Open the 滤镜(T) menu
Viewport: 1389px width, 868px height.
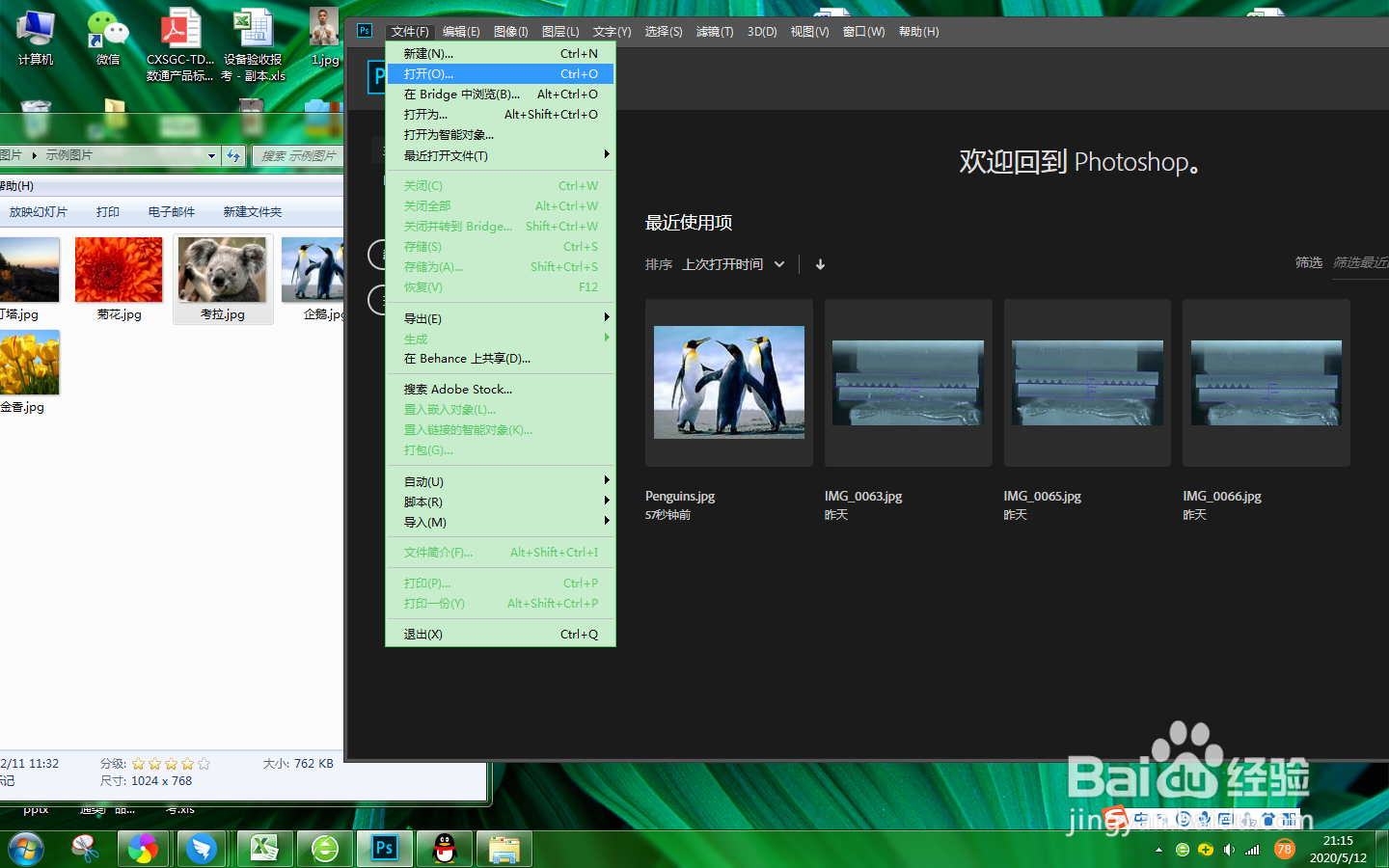[715, 32]
